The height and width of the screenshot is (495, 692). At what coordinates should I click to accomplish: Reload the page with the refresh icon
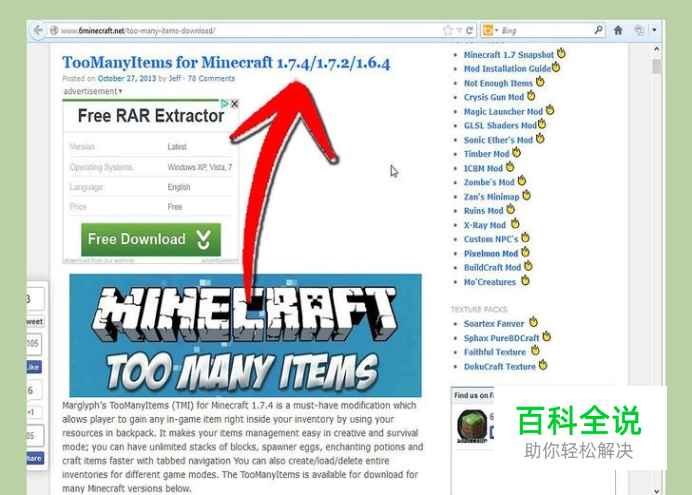470,30
